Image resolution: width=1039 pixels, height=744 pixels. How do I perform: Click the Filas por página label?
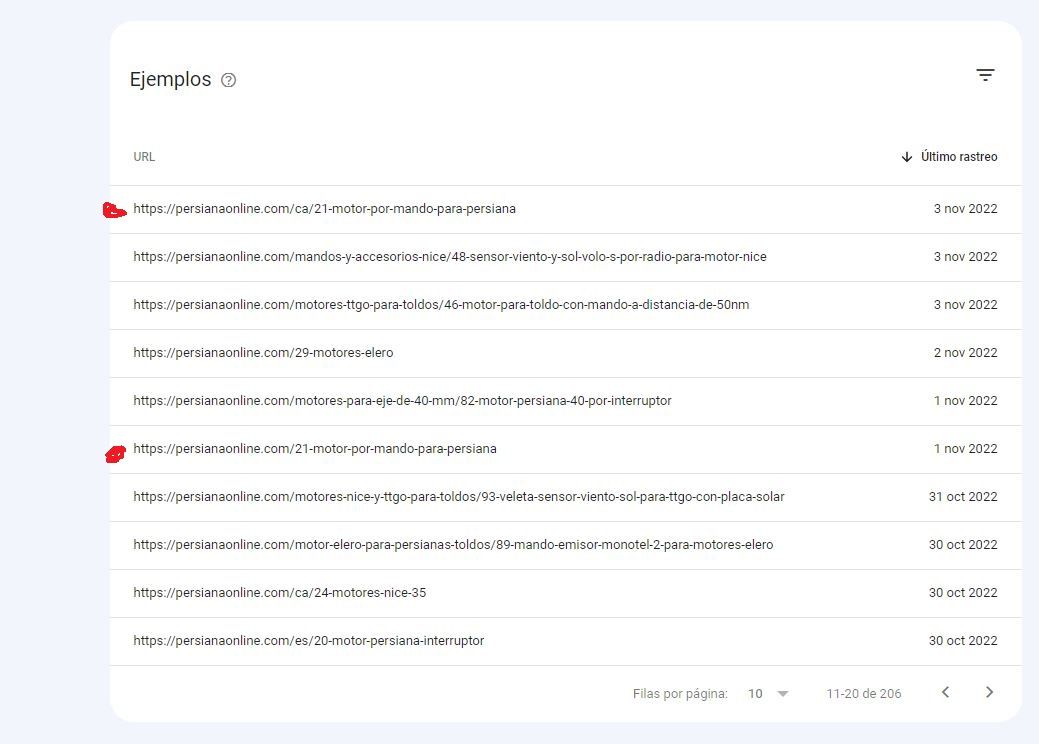click(x=680, y=694)
